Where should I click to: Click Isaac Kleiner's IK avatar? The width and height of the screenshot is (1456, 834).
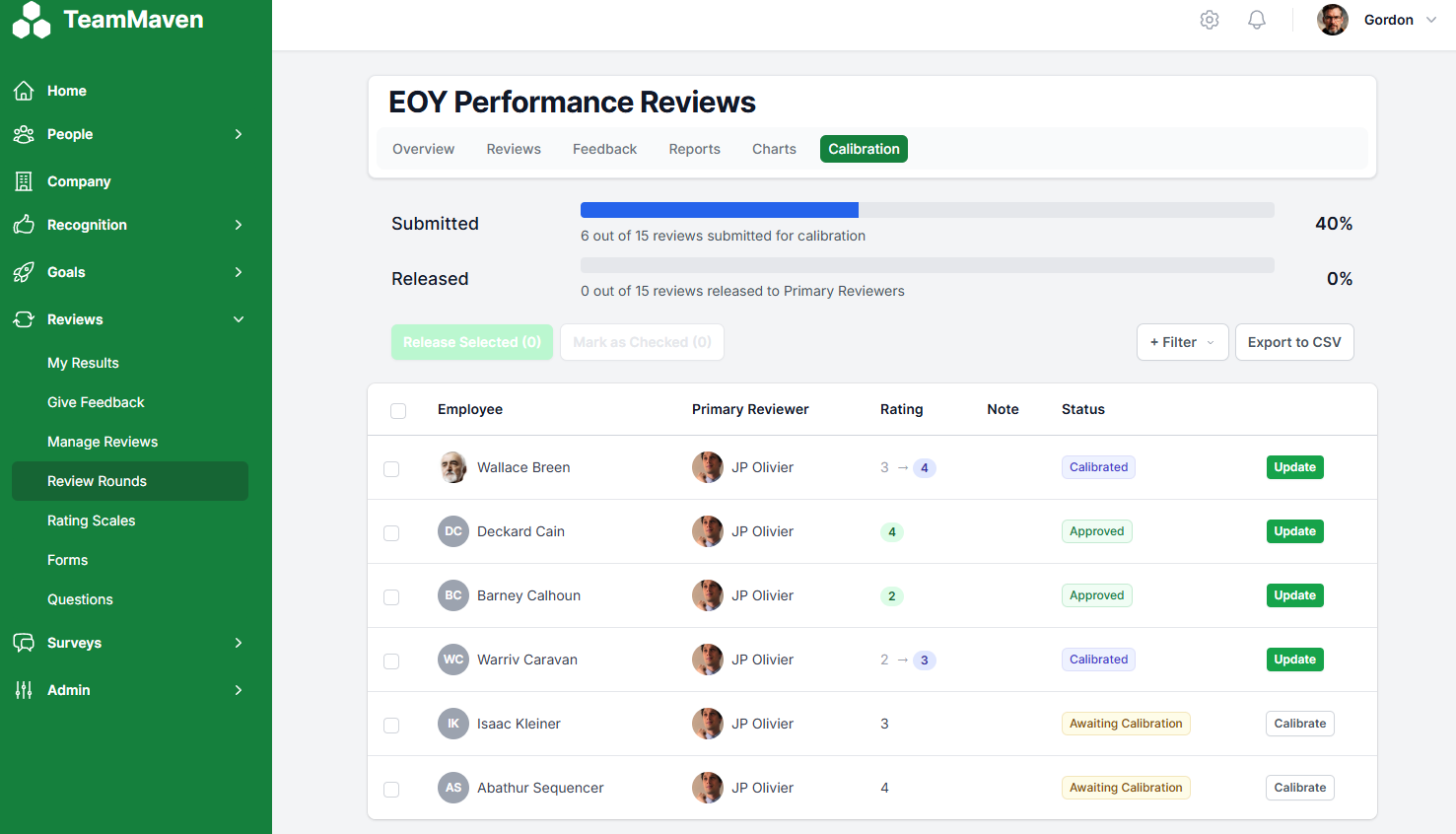click(453, 724)
